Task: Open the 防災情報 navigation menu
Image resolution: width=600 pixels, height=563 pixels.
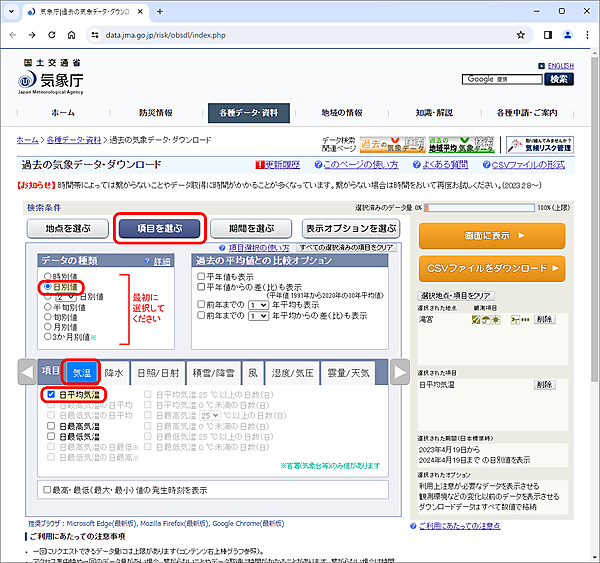Action: pyautogui.click(x=156, y=113)
